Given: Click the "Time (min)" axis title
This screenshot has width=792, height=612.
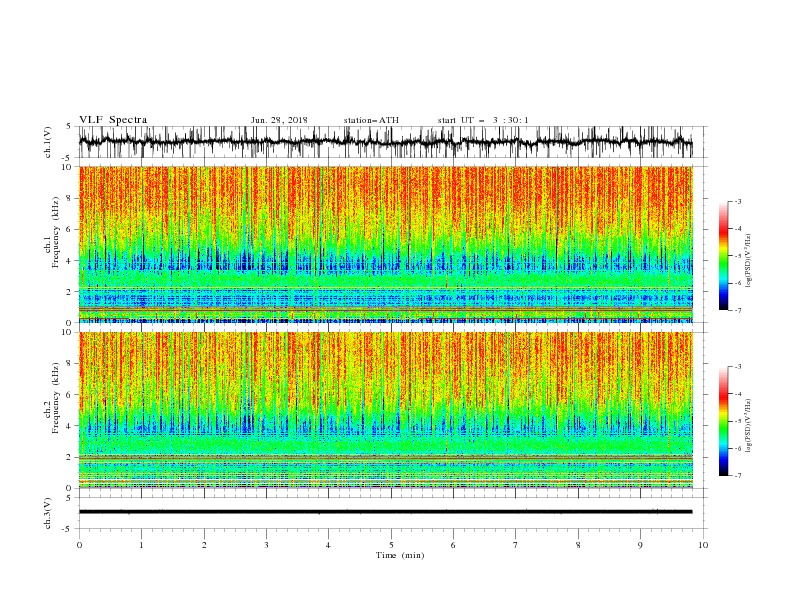Looking at the screenshot, I should pyautogui.click(x=400, y=555).
